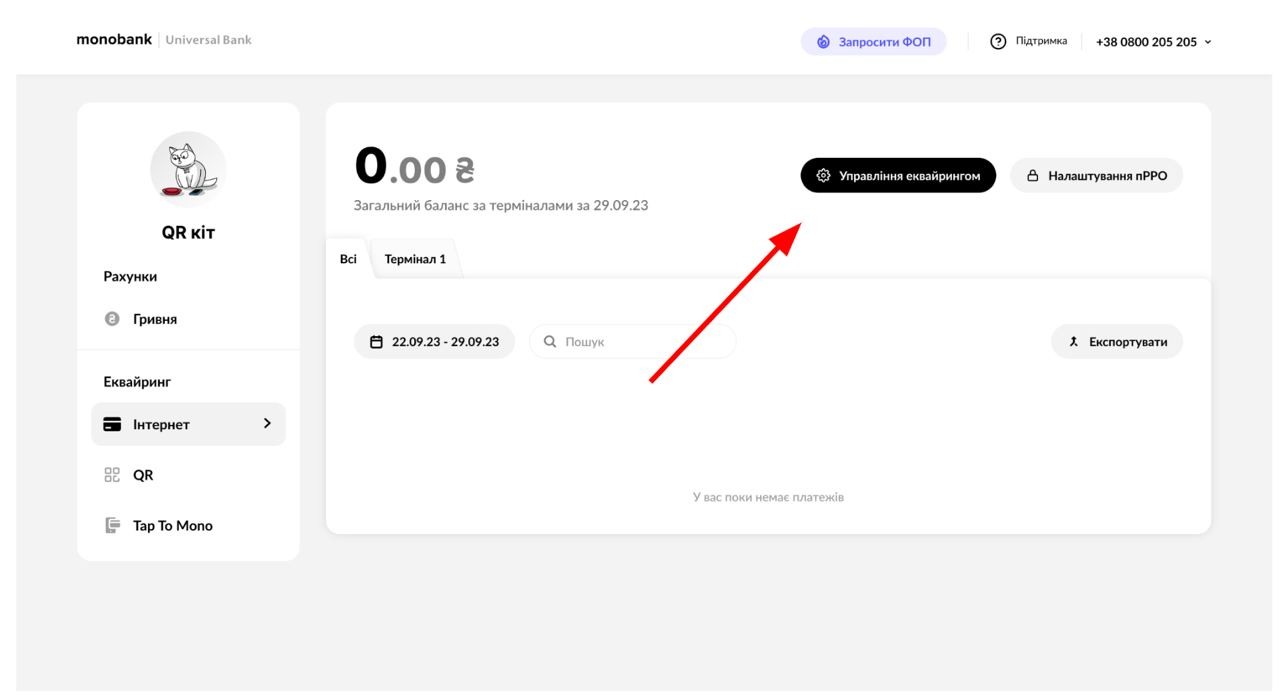Viewport: 1280px width, 696px height.
Task: Expand Інтернет acquiring chevron
Action: (267, 424)
